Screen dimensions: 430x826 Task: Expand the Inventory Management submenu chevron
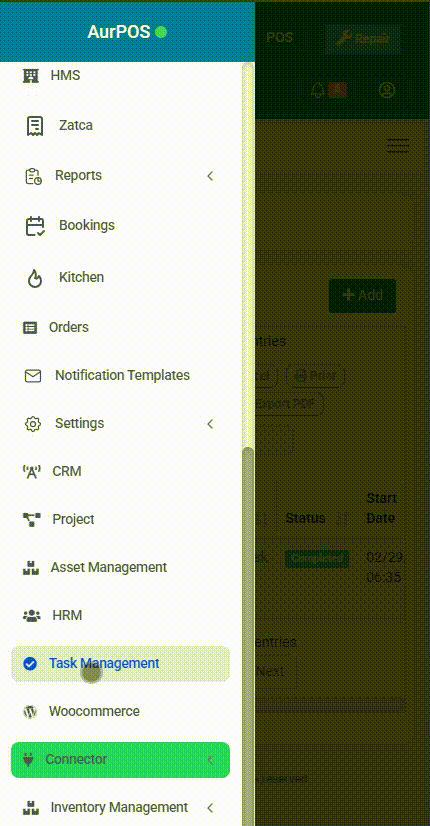[x=210, y=808]
